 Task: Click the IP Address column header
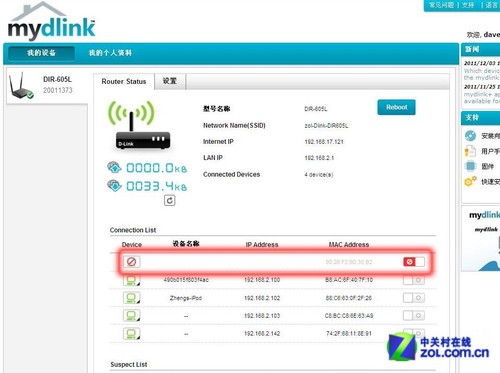(x=262, y=245)
